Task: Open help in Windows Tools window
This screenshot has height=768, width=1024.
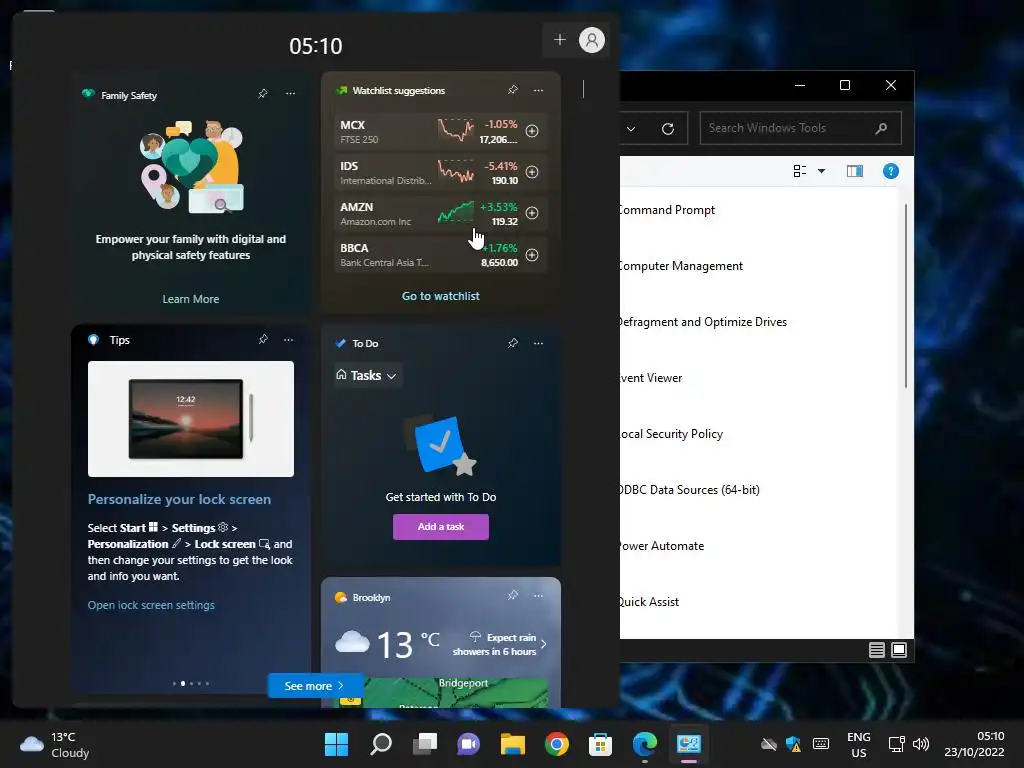Action: click(x=891, y=171)
